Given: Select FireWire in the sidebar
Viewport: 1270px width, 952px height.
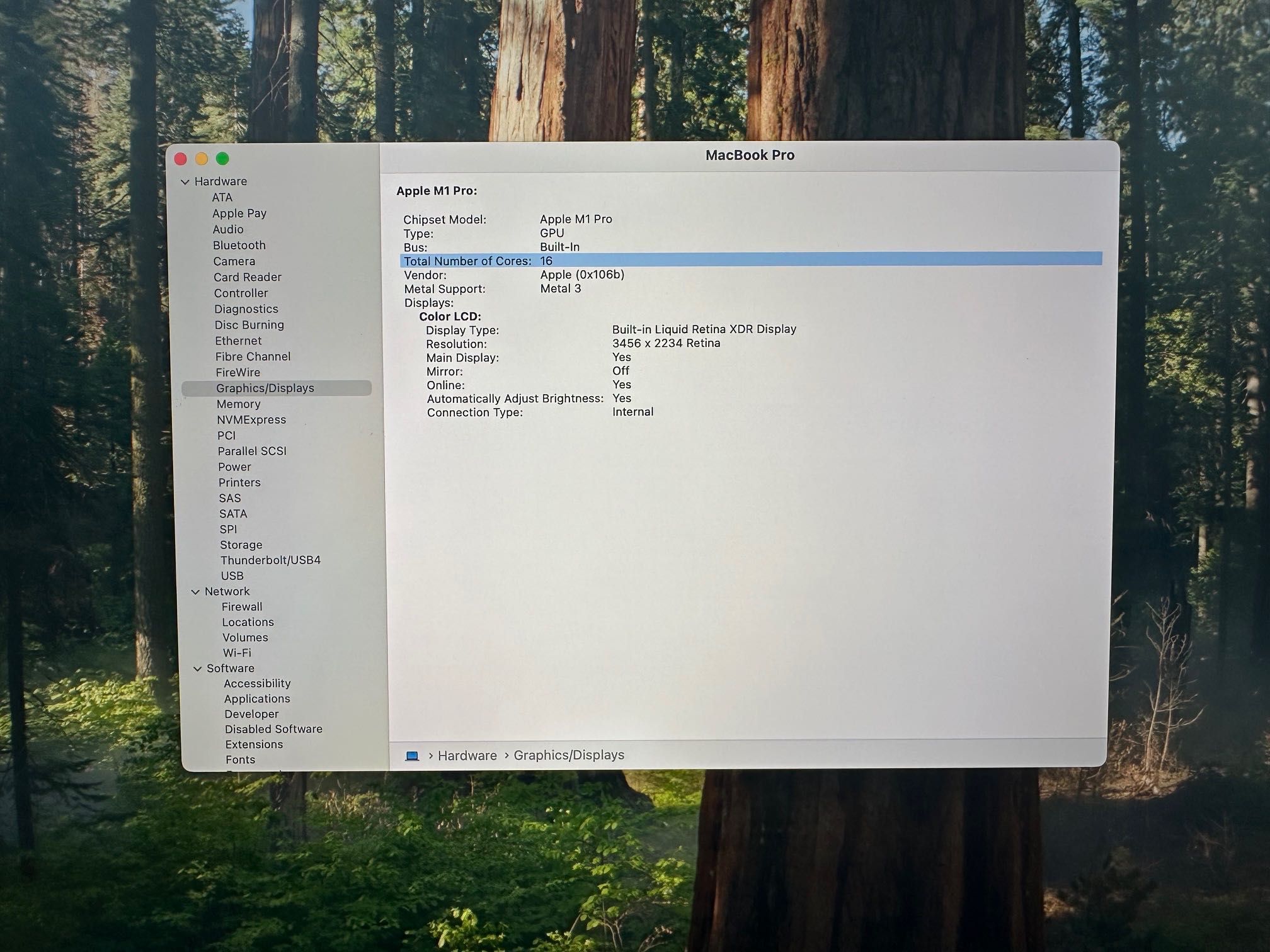Looking at the screenshot, I should (238, 372).
